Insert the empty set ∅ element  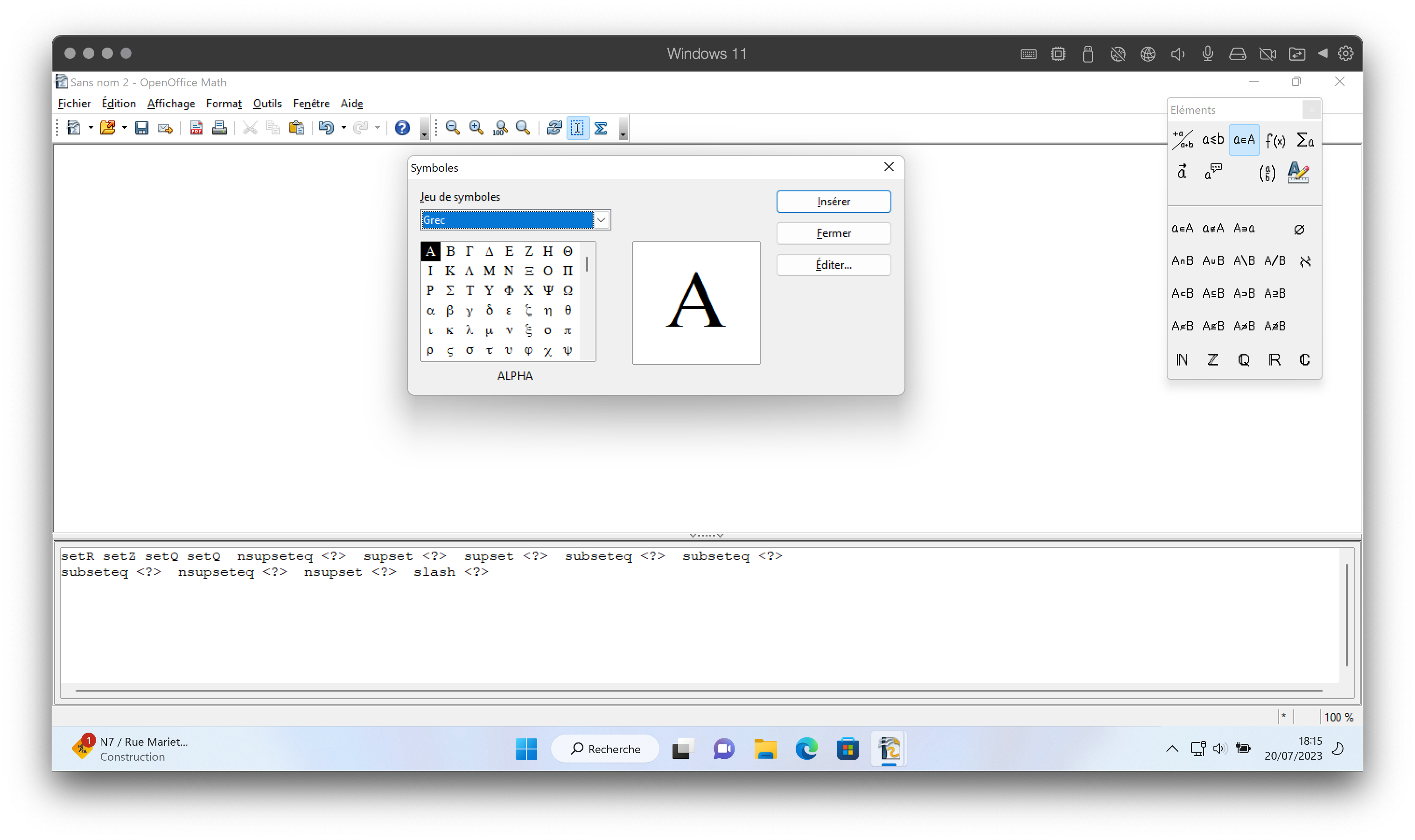click(x=1299, y=229)
